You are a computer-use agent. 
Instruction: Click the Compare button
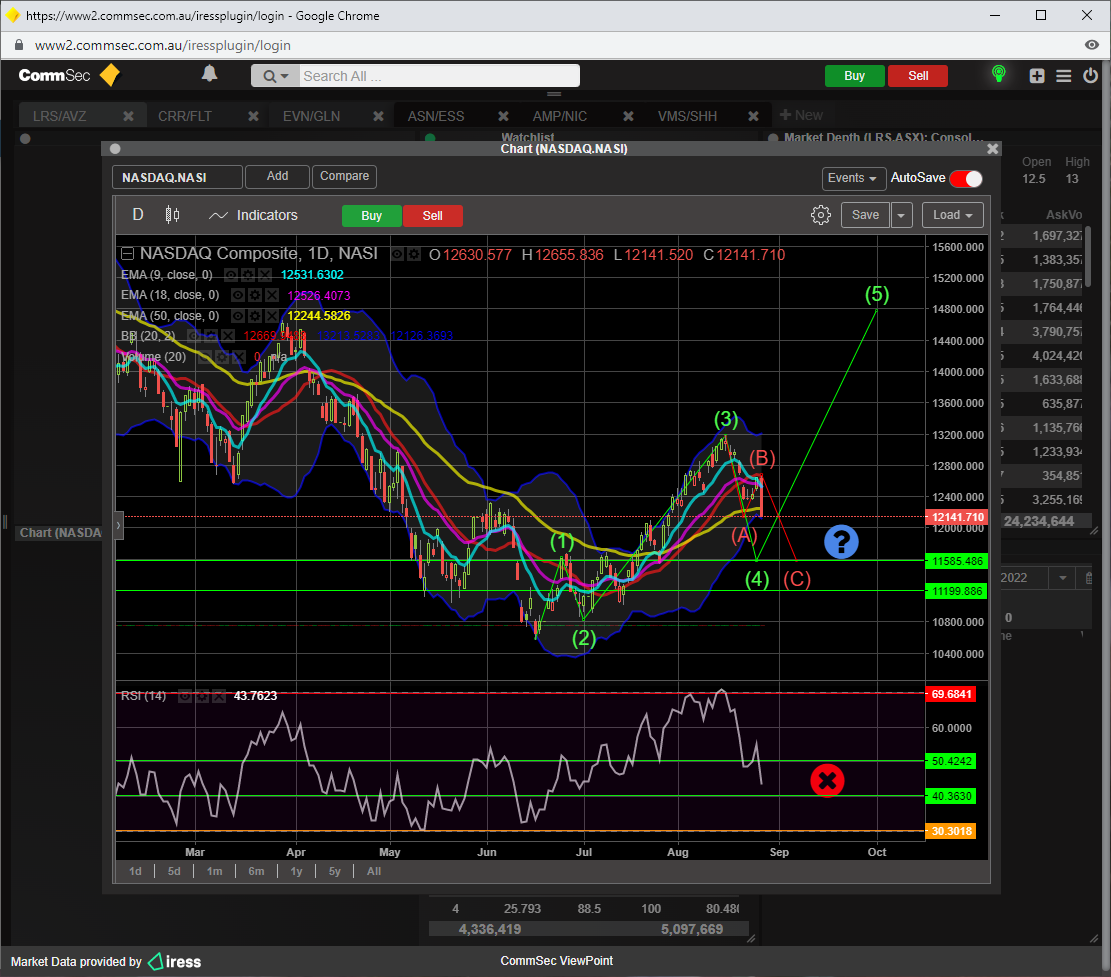[344, 176]
